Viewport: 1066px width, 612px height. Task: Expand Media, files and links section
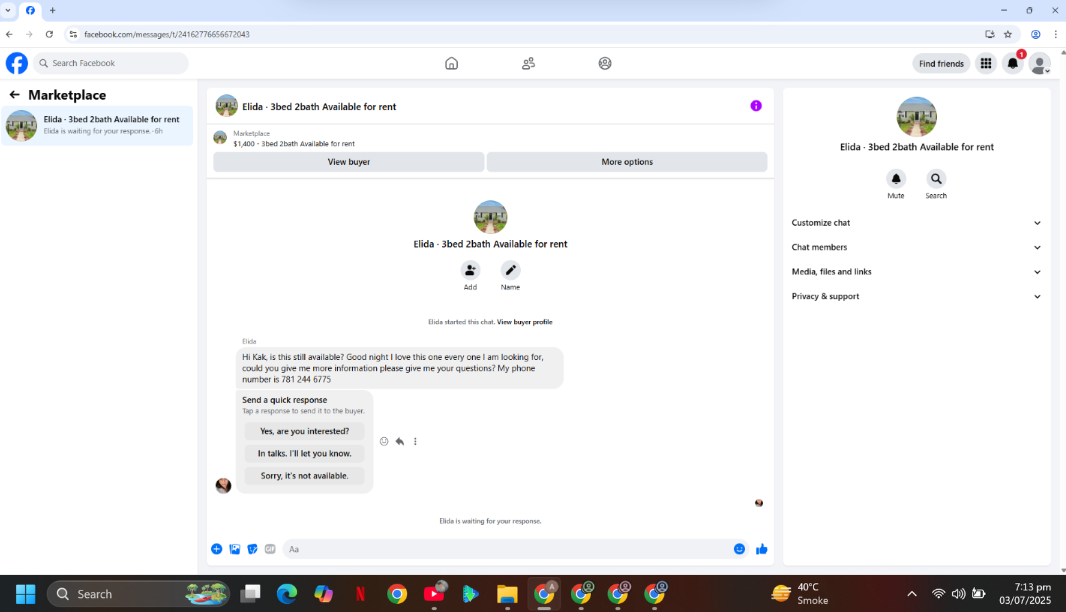tap(916, 271)
